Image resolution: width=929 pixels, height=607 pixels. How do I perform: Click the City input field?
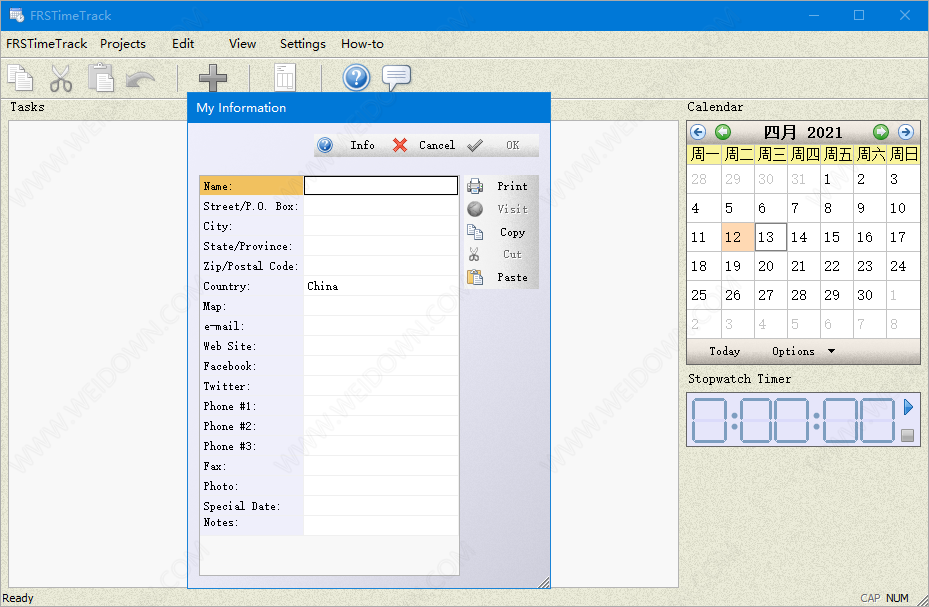point(381,226)
